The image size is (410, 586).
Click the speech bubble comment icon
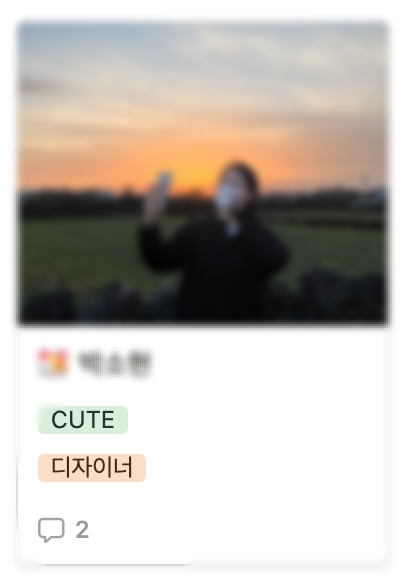(51, 530)
